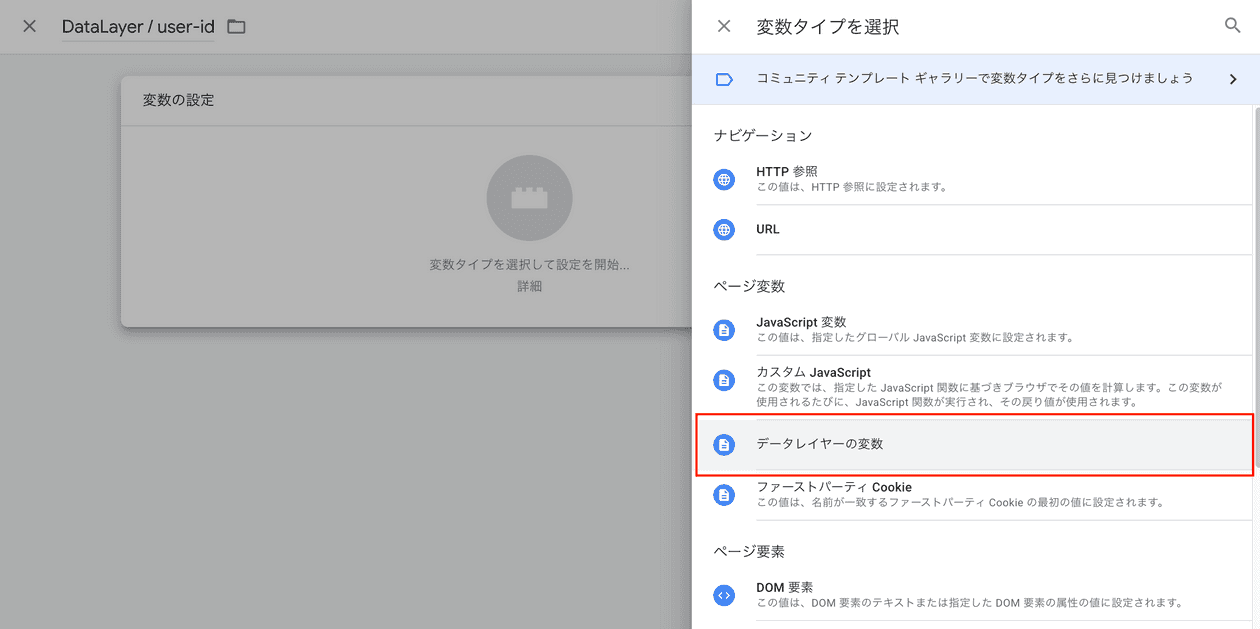Click the scrollbar of the variable type list
The image size is (1260, 629).
pos(1255,300)
